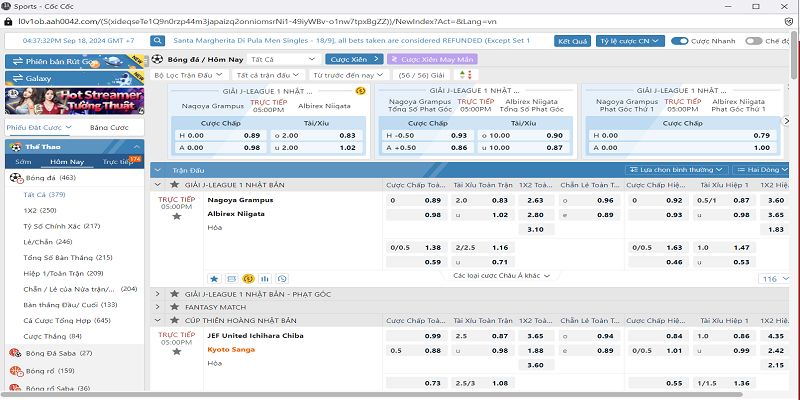800x400 pixels.
Task: Open the Hai Dòng layout dropdown
Action: click(x=761, y=169)
